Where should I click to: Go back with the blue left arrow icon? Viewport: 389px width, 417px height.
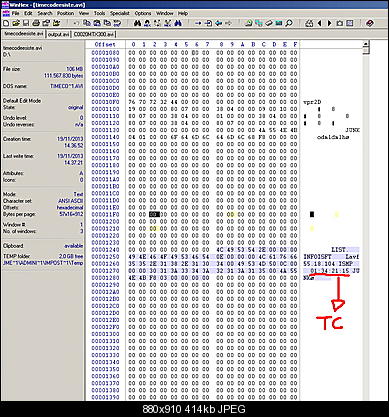click(218, 23)
